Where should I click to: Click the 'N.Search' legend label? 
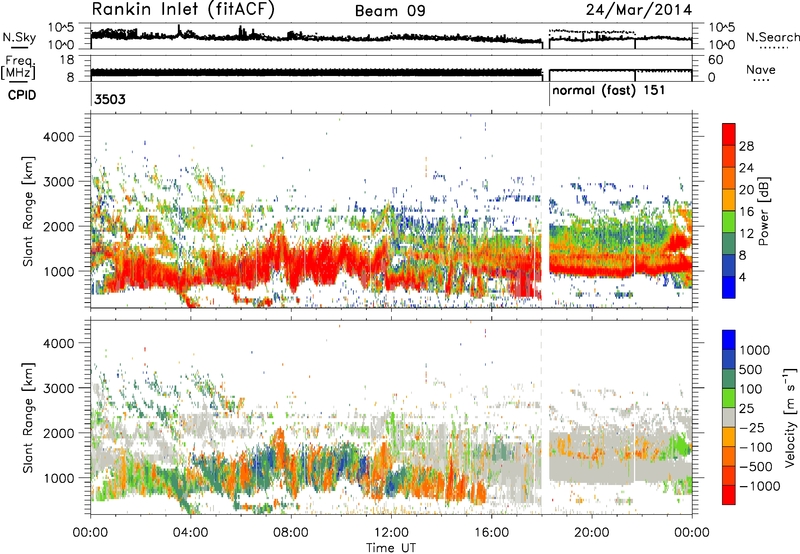[773, 37]
